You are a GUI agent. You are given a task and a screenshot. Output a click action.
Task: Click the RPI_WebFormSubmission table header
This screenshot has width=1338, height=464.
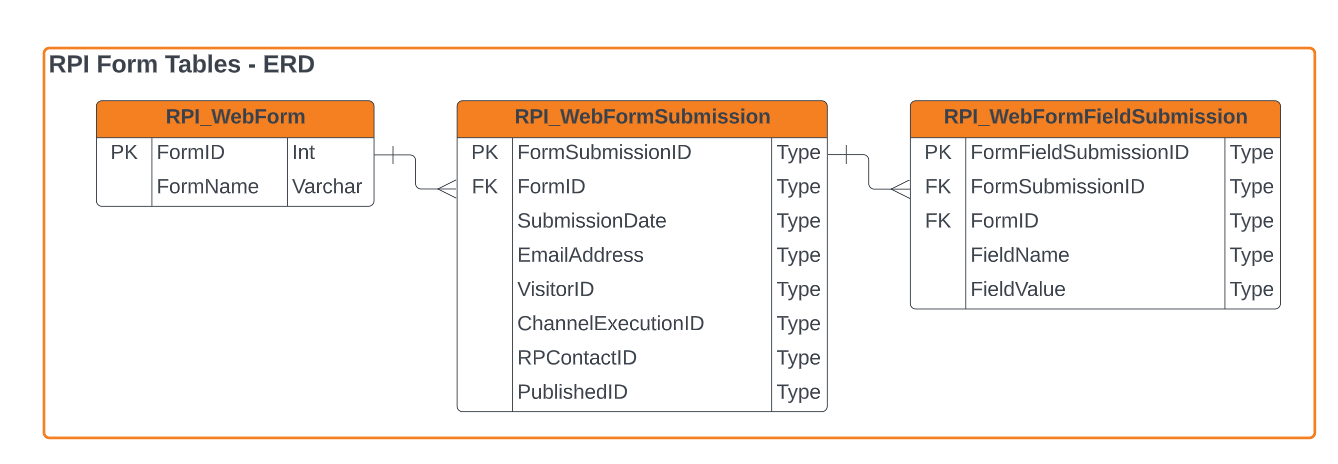coord(642,117)
